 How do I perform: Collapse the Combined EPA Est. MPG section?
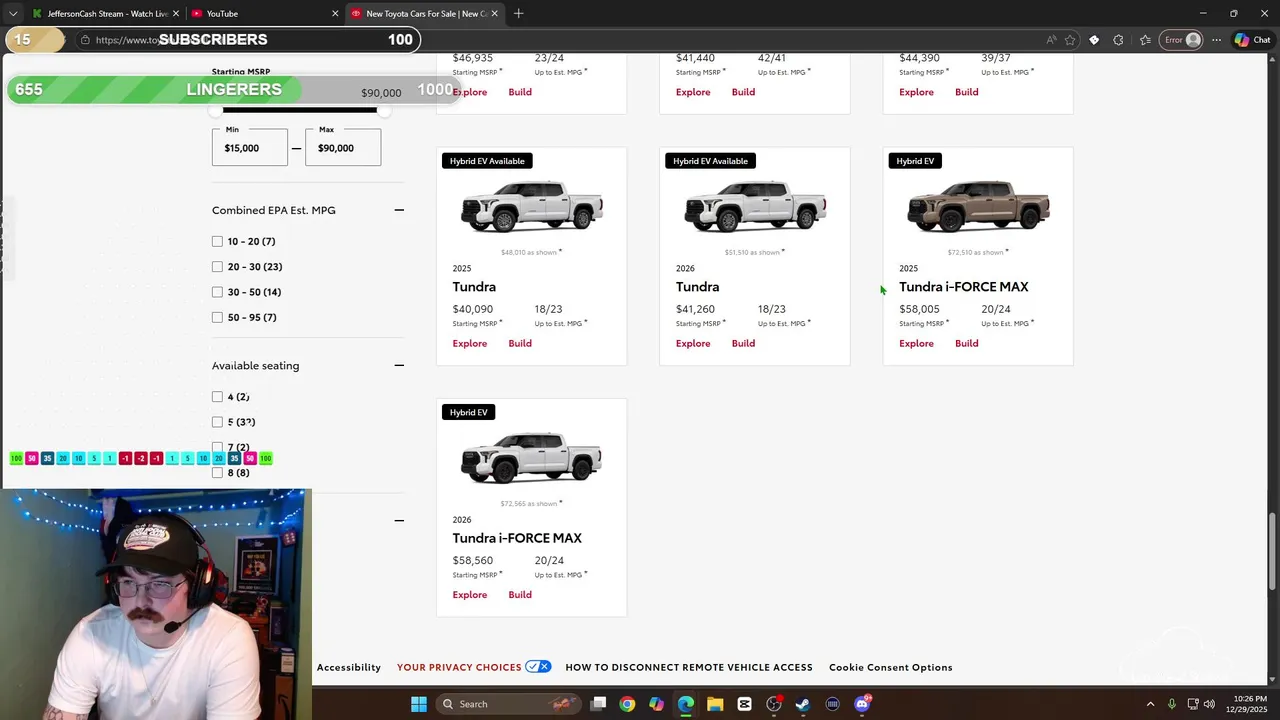pyautogui.click(x=399, y=210)
